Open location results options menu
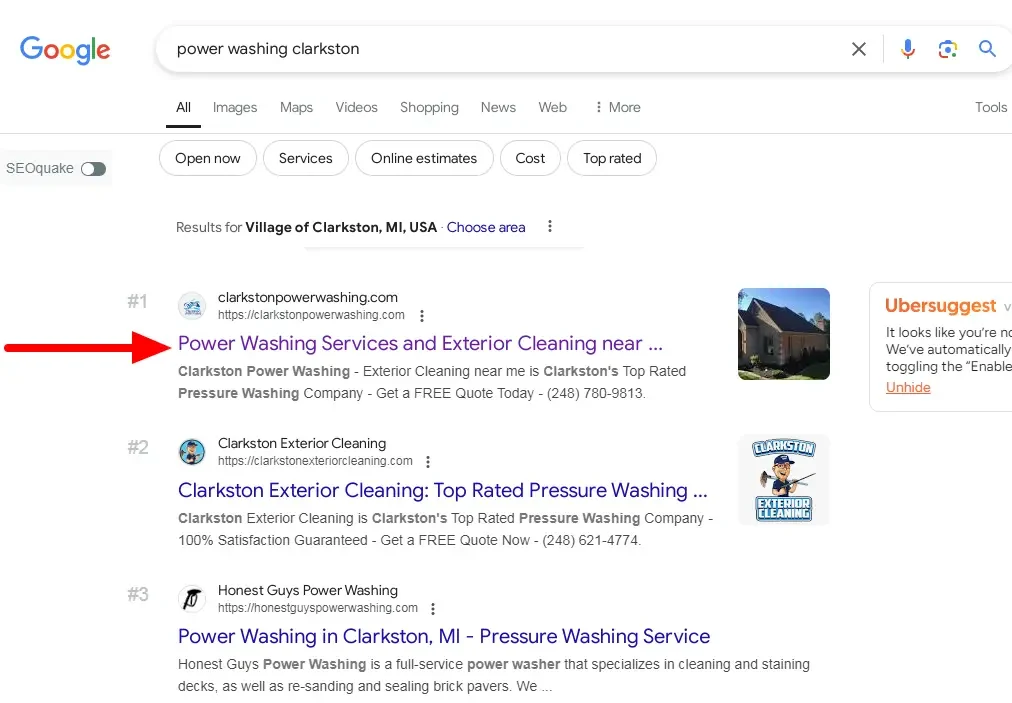 click(550, 227)
